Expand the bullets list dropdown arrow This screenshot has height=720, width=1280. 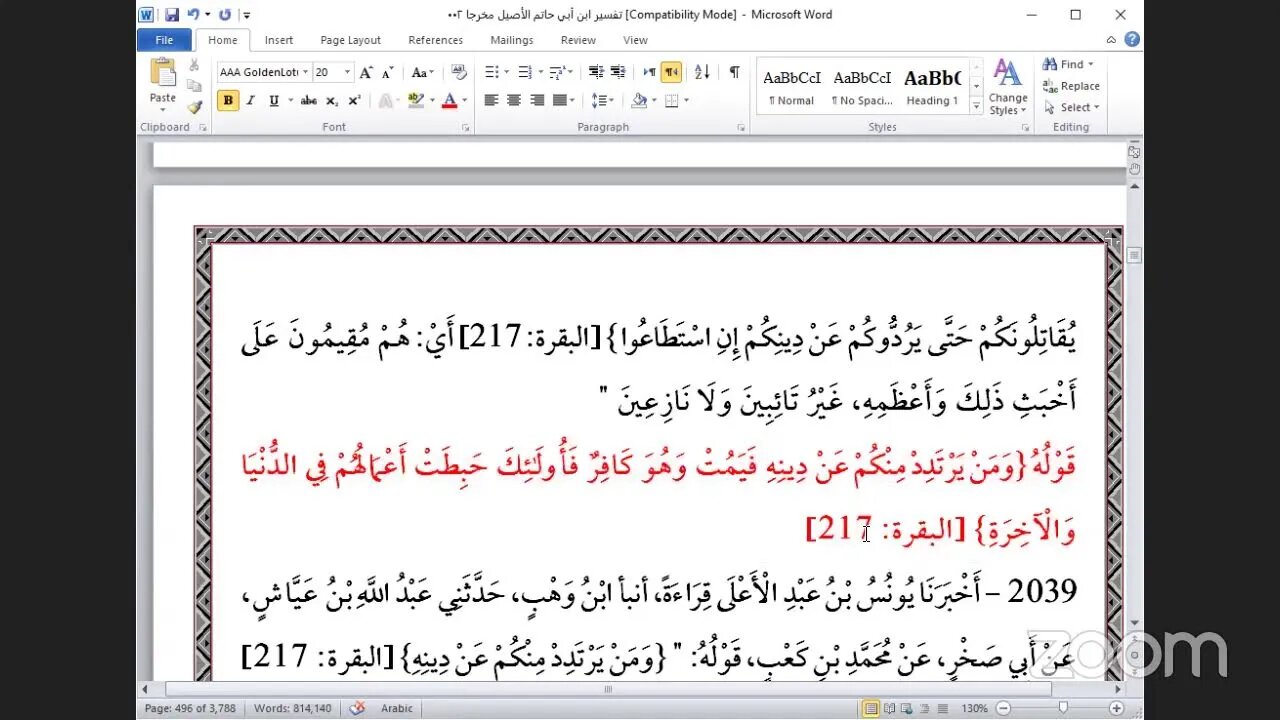506,72
